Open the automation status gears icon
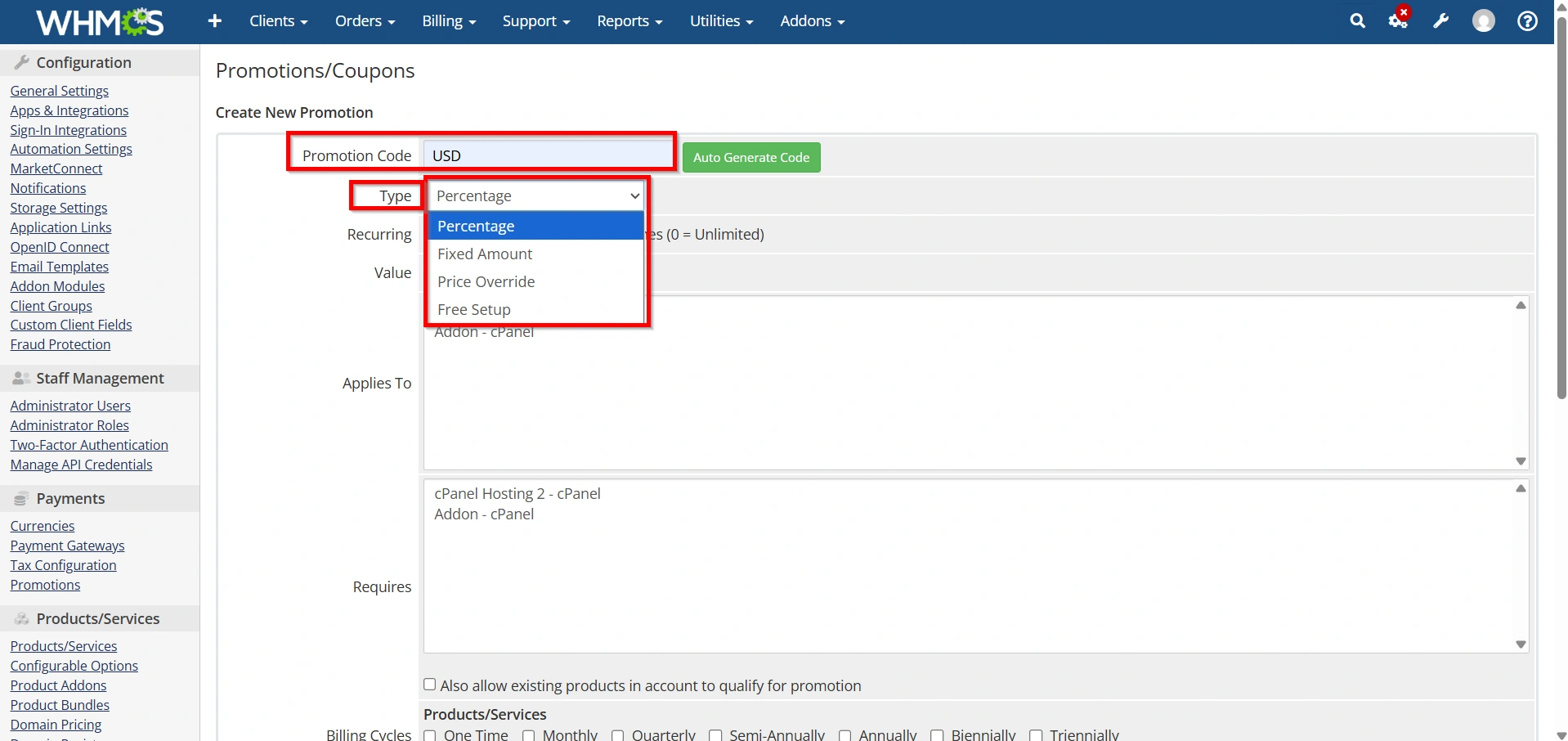The height and width of the screenshot is (741, 1568). pyautogui.click(x=1399, y=20)
